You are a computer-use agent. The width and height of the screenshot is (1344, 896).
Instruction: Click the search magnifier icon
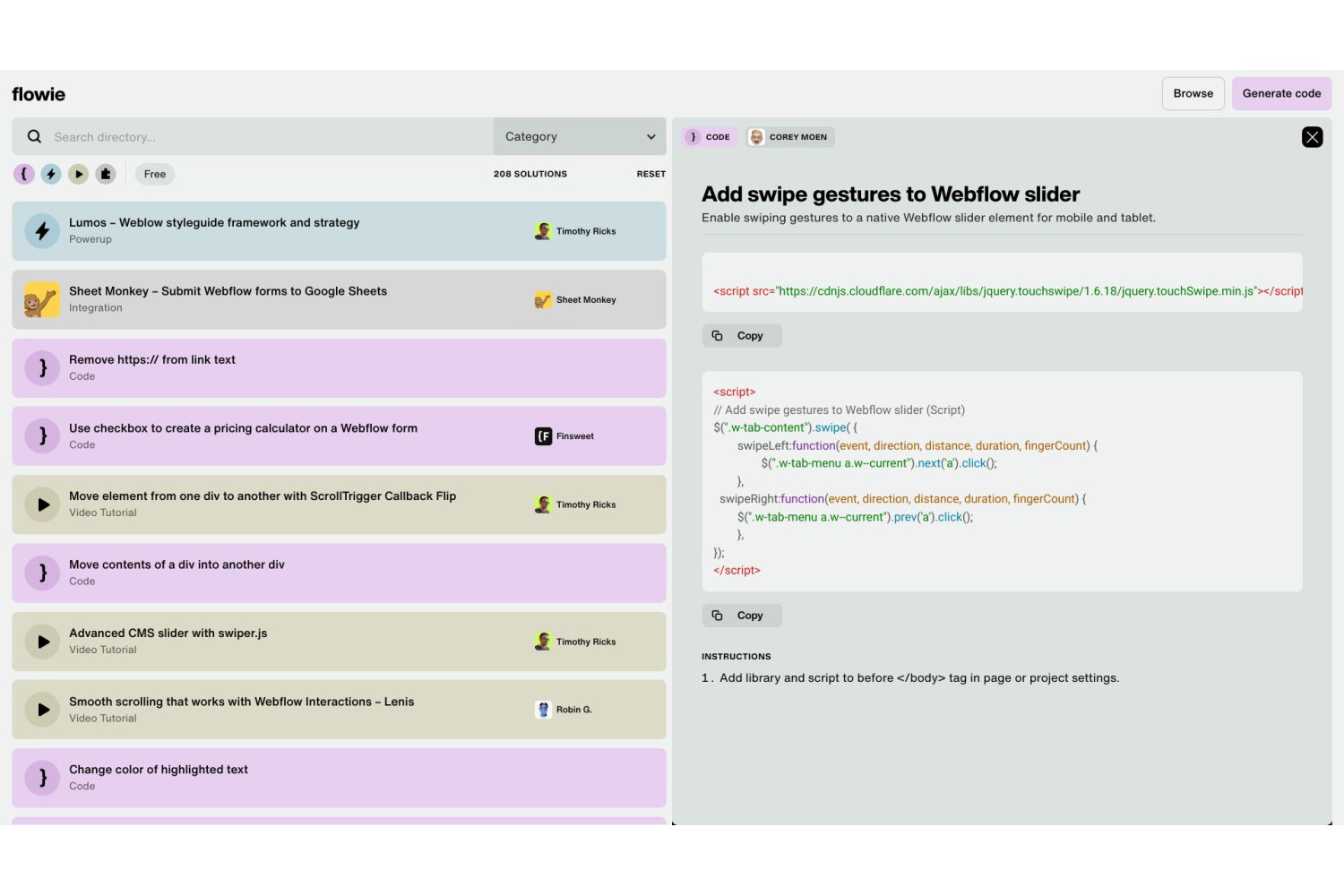34,136
